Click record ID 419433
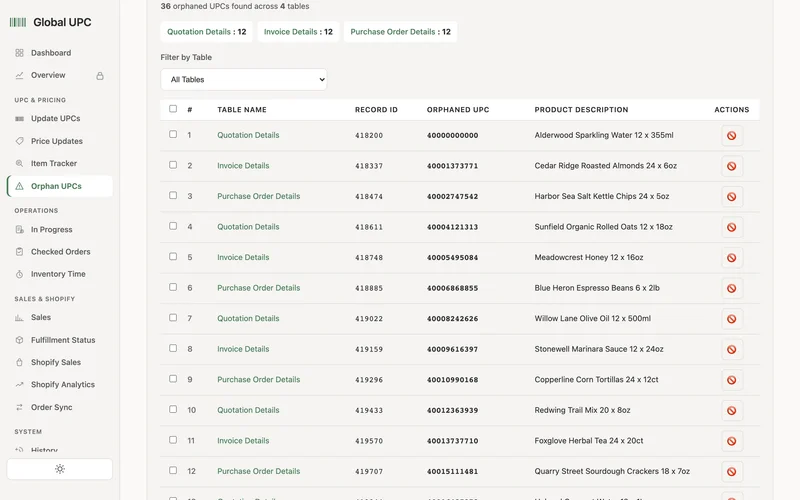This screenshot has width=800, height=500. (369, 410)
